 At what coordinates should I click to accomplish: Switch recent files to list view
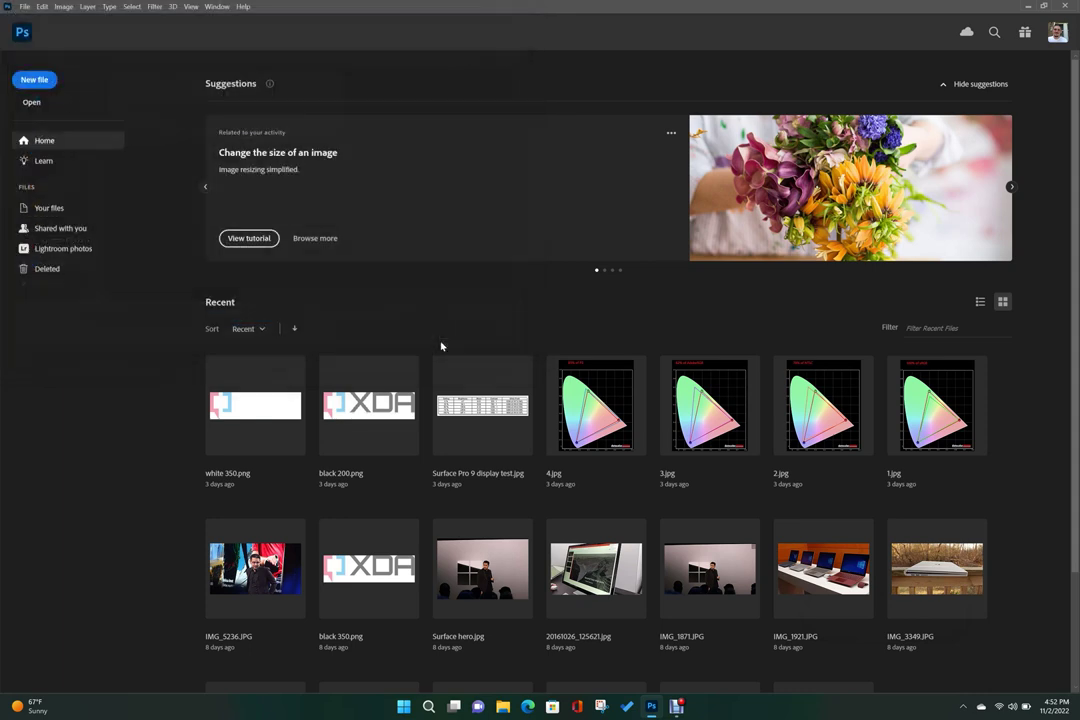(x=980, y=302)
